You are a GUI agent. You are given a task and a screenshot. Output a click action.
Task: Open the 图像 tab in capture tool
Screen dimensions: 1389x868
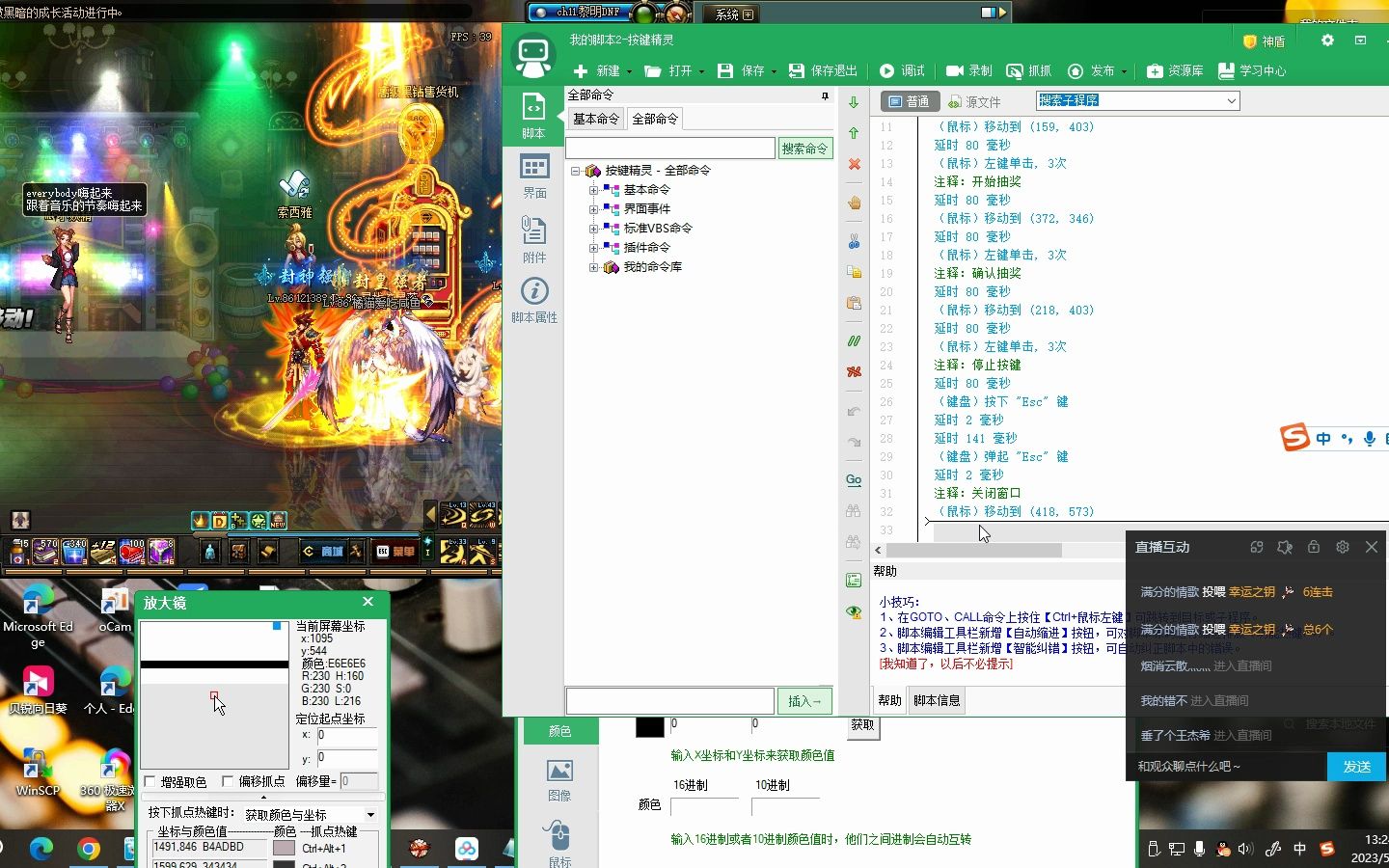click(x=560, y=780)
